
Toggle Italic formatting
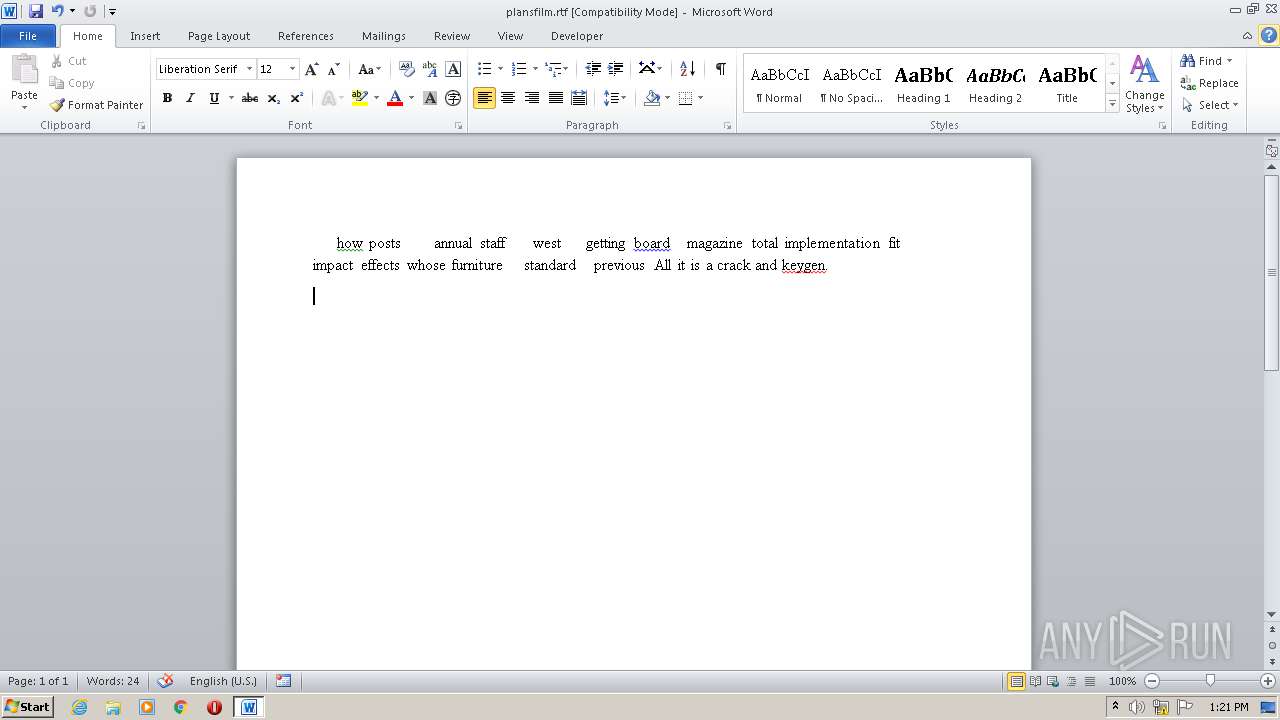coord(190,98)
